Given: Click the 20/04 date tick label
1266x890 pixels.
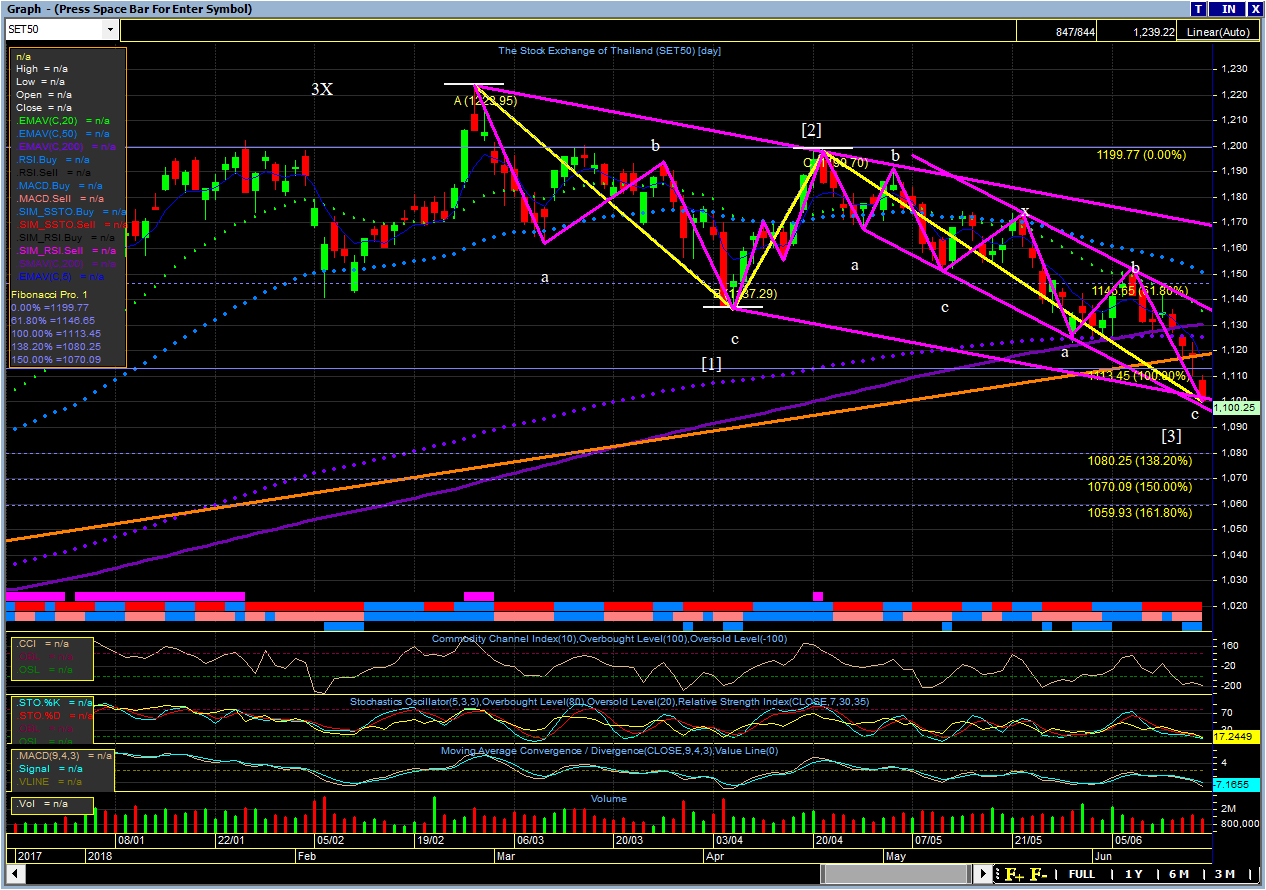Looking at the screenshot, I should click(829, 840).
